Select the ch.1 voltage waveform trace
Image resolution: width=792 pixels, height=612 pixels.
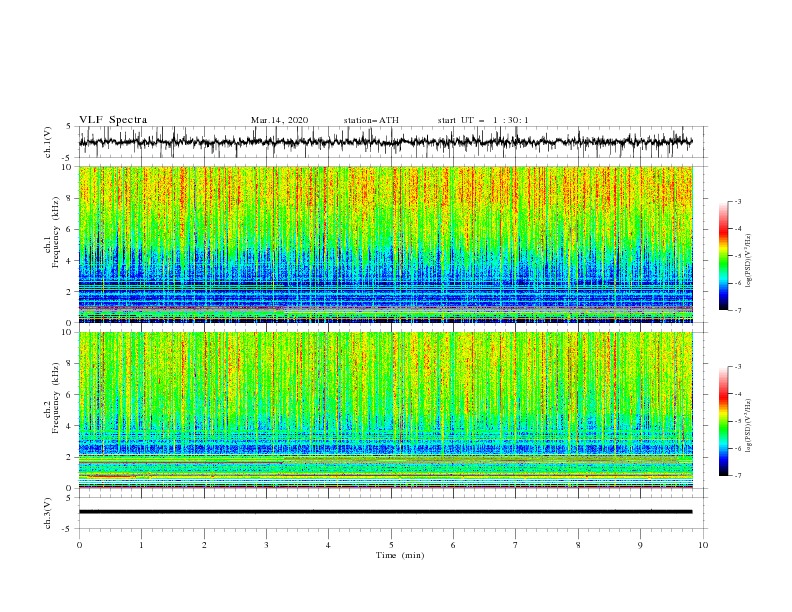pyautogui.click(x=385, y=142)
